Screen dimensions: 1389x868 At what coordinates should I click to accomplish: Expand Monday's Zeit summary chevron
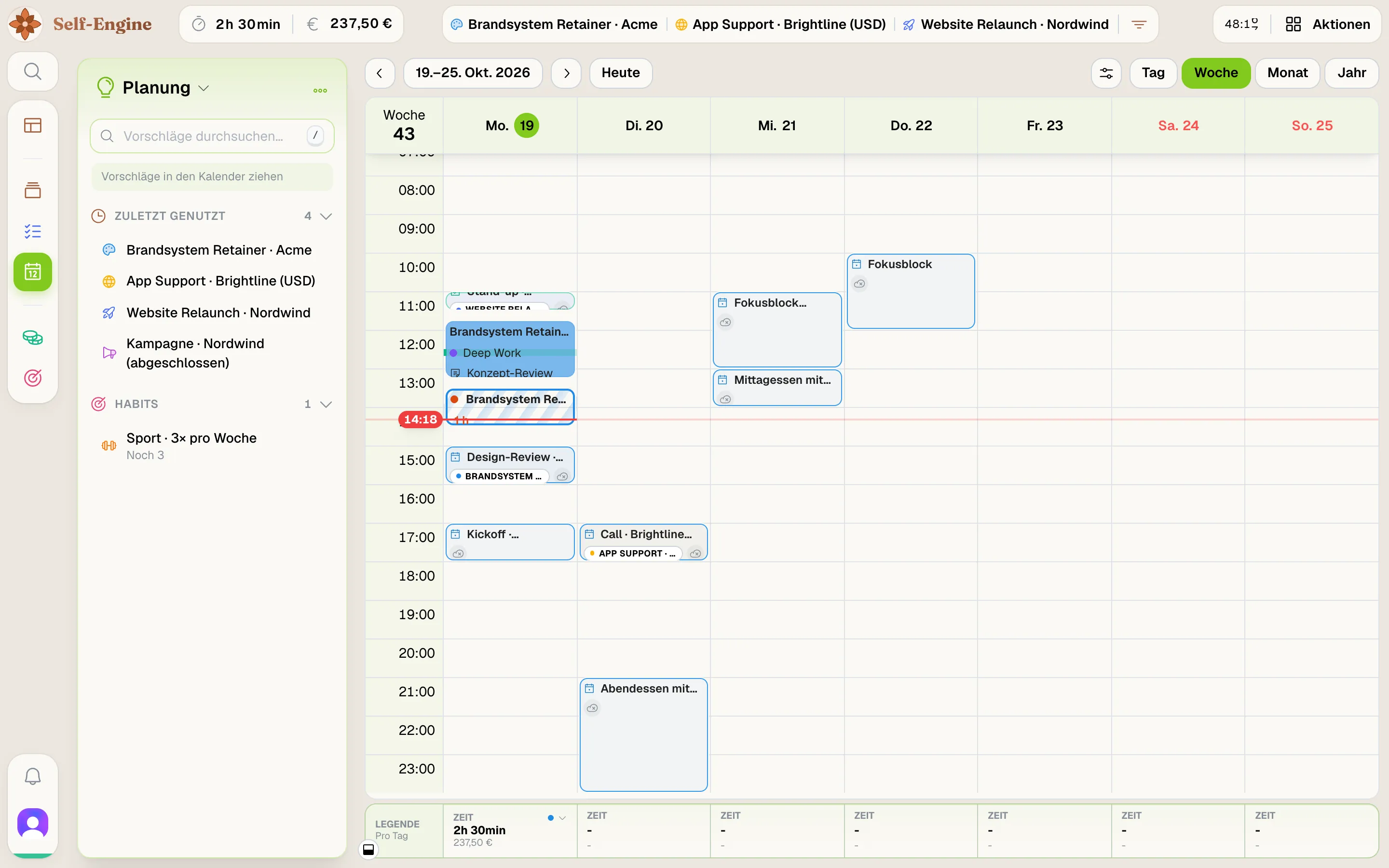[562, 818]
